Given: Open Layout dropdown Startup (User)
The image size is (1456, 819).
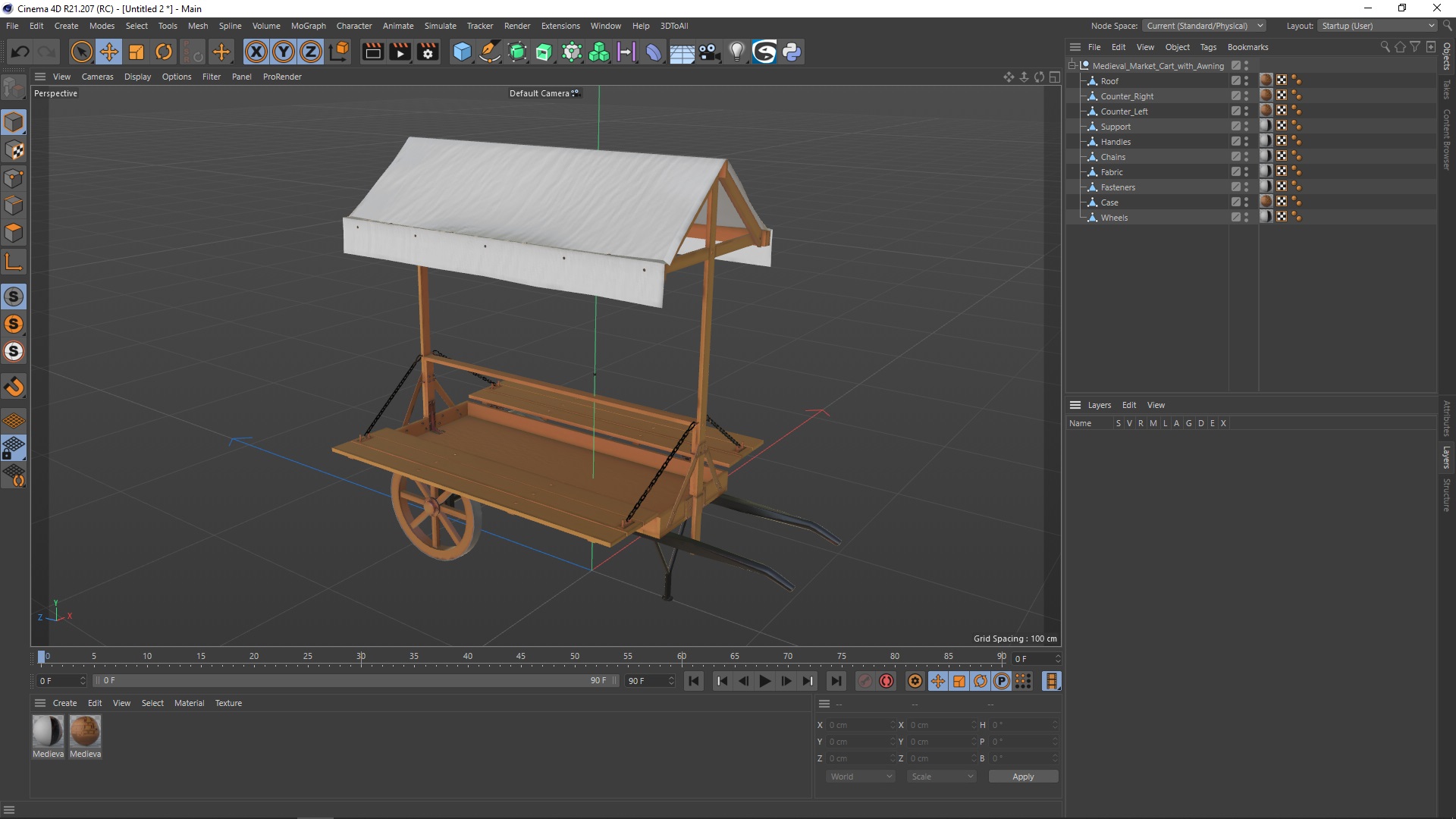Looking at the screenshot, I should click(x=1378, y=26).
